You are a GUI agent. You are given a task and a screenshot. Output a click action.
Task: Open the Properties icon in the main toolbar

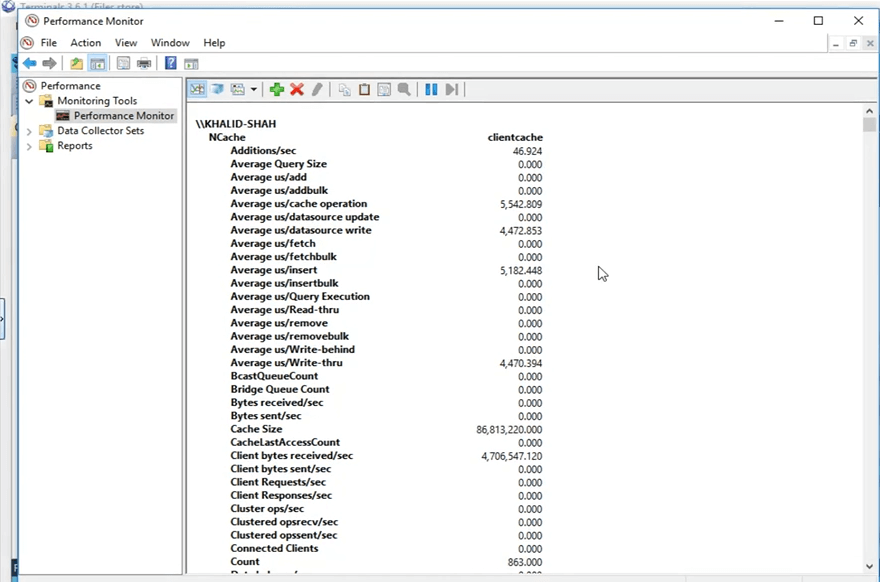[x=123, y=63]
